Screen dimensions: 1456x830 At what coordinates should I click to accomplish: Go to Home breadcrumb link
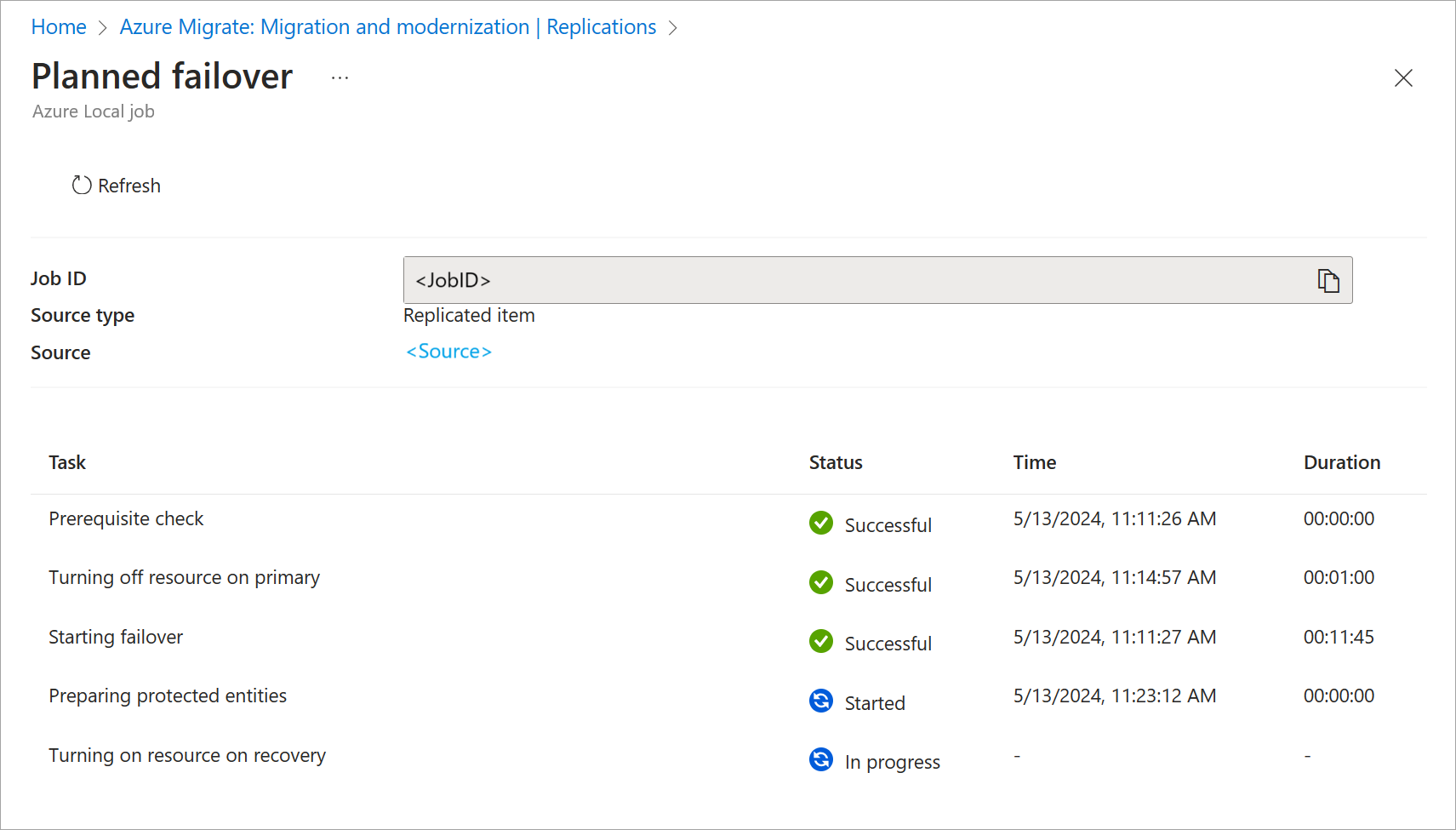59,27
